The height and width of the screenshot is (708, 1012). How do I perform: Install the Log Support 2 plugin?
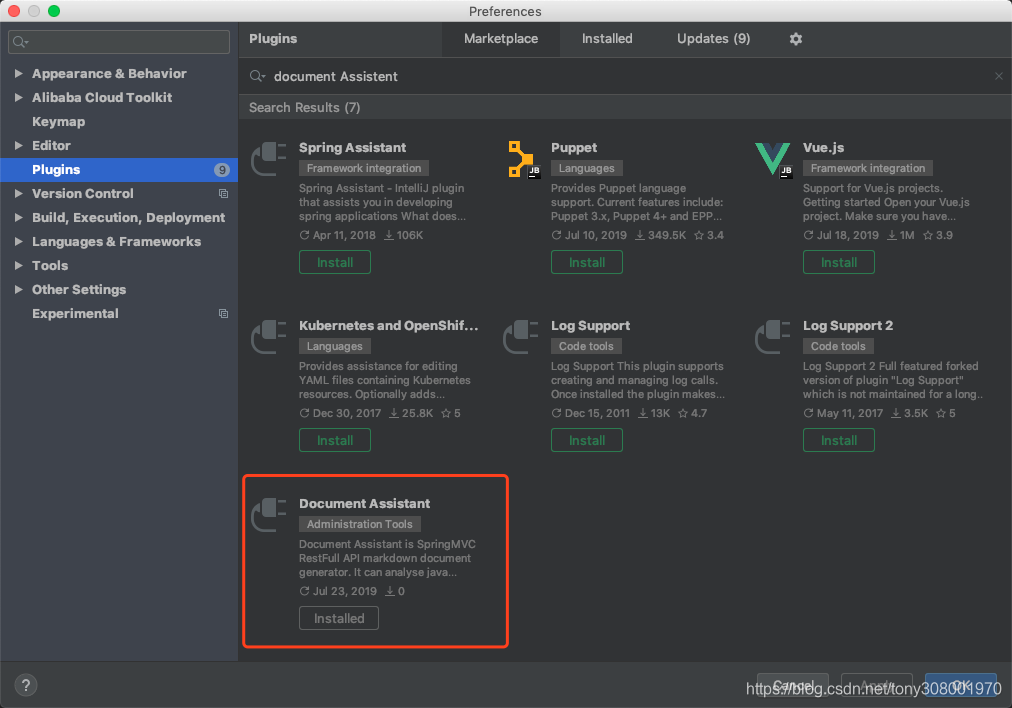[x=838, y=440]
